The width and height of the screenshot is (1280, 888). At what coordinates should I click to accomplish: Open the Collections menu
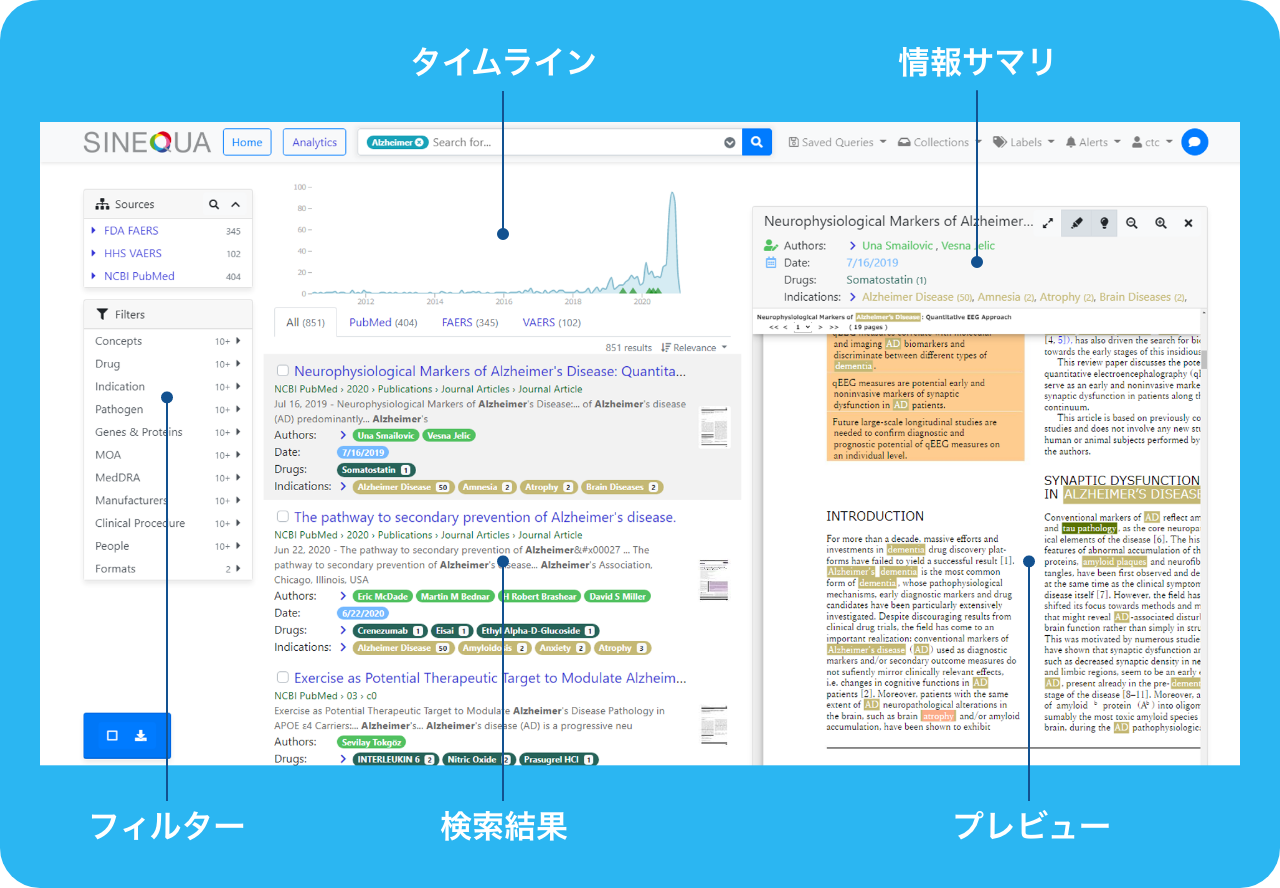(940, 142)
